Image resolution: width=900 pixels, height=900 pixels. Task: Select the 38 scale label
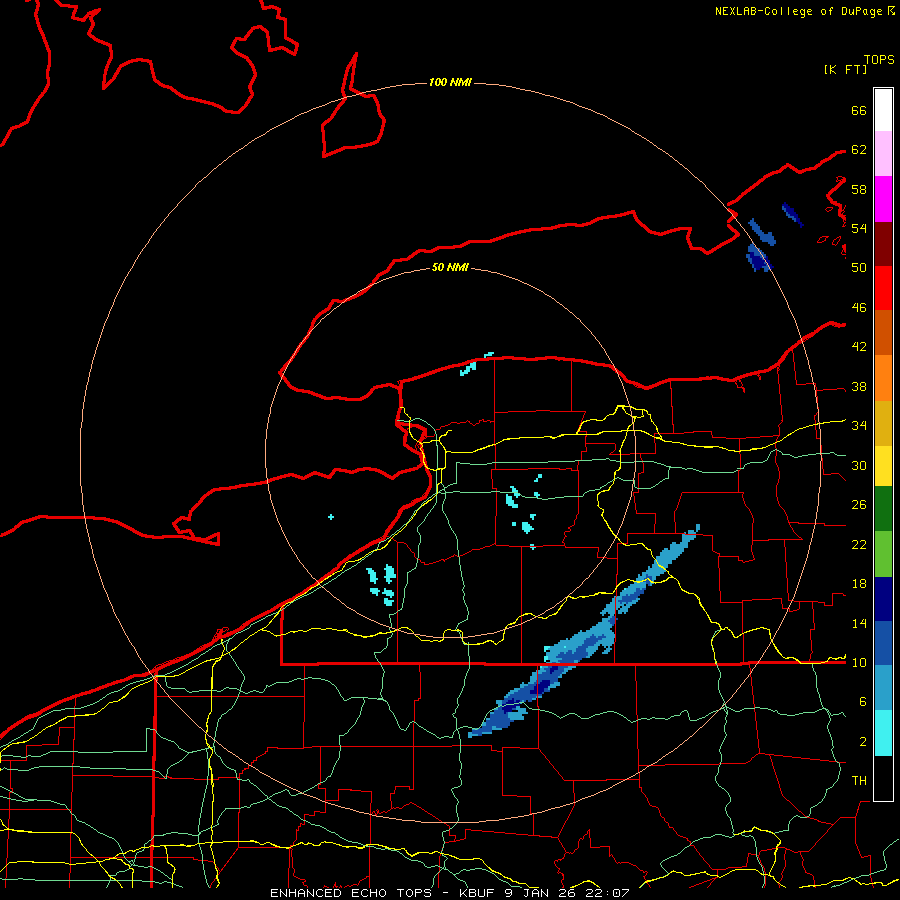pos(859,387)
